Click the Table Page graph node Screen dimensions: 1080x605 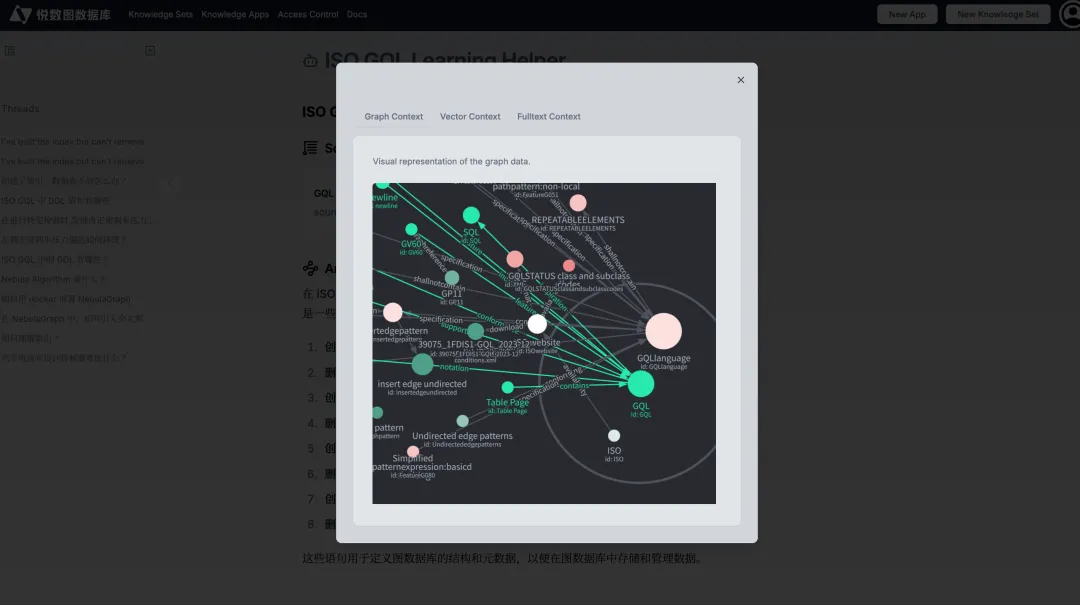click(507, 387)
